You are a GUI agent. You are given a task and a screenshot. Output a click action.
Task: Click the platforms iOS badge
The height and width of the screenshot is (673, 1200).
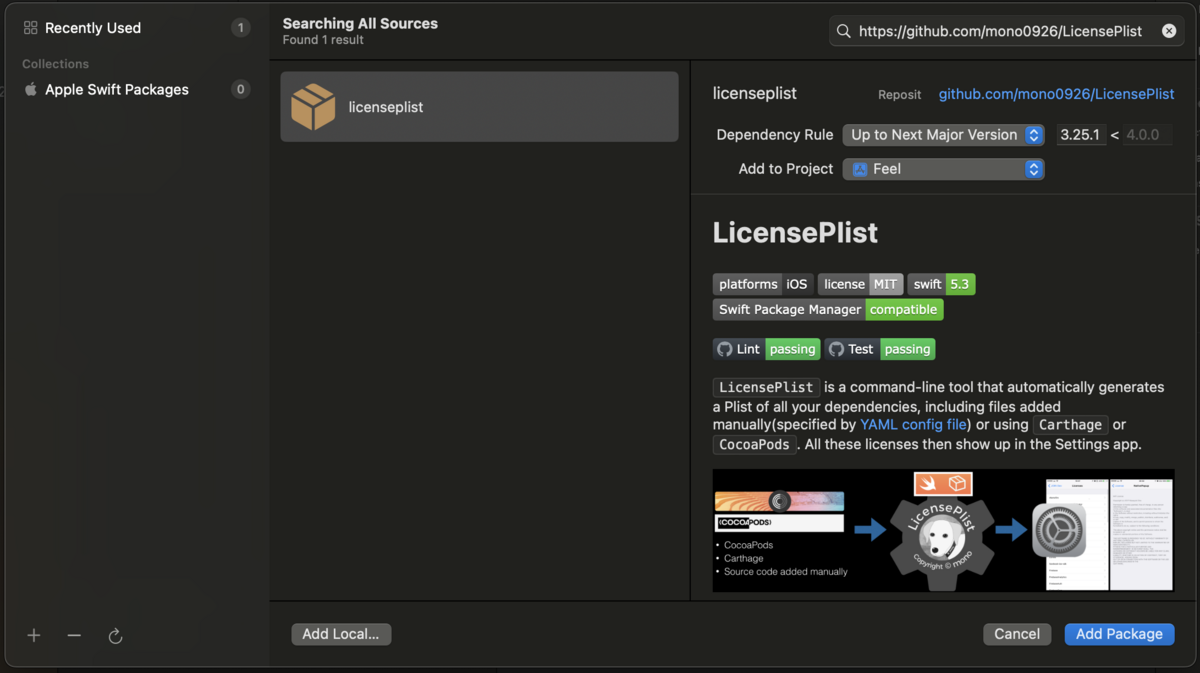pos(763,284)
